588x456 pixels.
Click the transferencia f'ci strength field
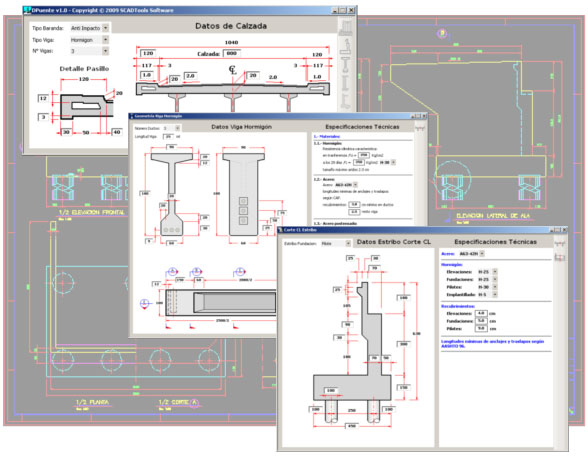[x=363, y=155]
